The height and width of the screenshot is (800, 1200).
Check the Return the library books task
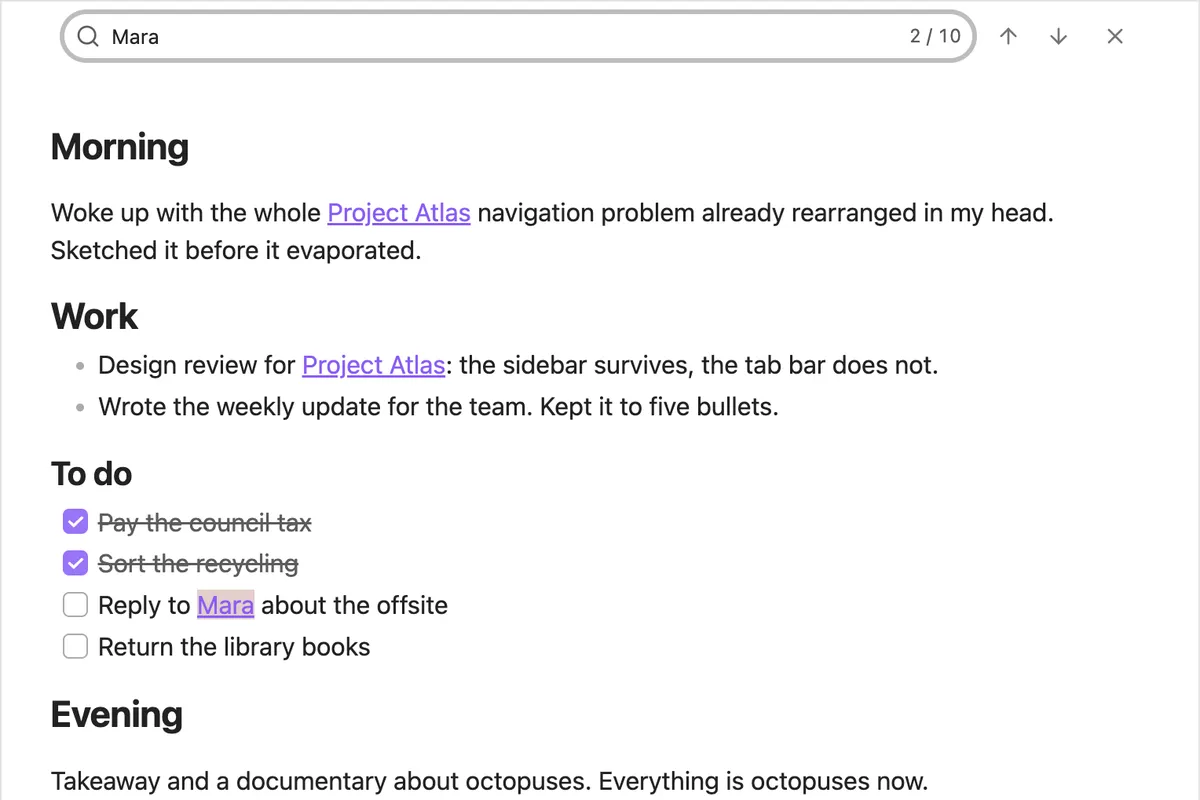point(75,647)
